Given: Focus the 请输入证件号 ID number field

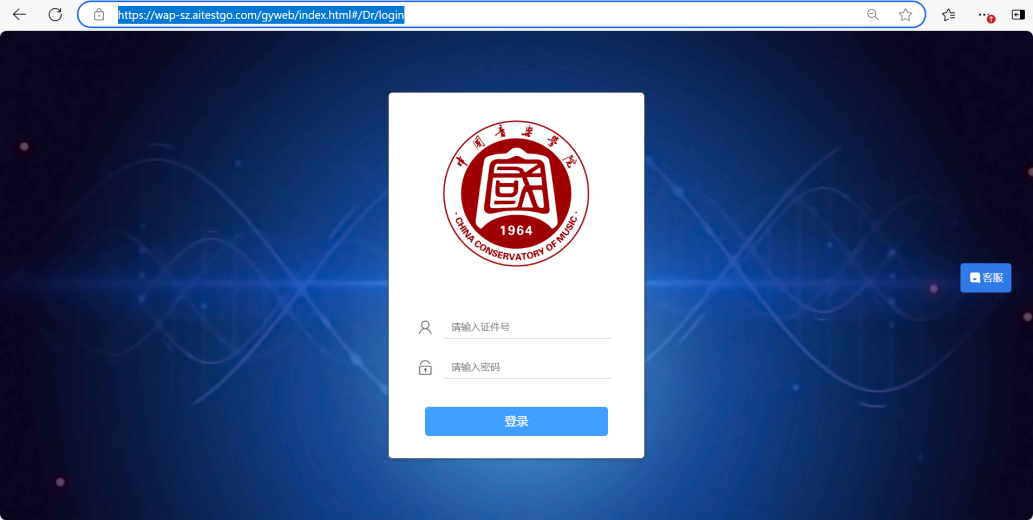Looking at the screenshot, I should click(x=528, y=327).
